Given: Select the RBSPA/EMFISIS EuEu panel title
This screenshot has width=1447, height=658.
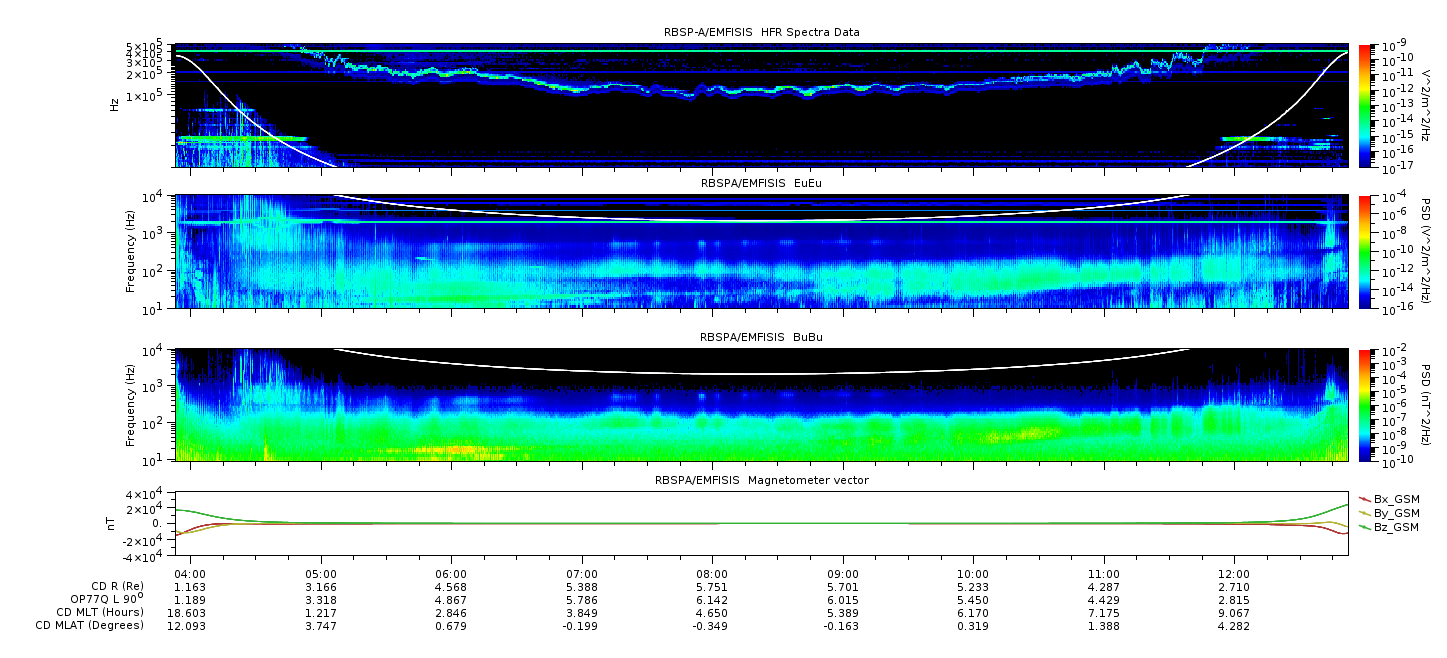Looking at the screenshot, I should pos(761,183).
